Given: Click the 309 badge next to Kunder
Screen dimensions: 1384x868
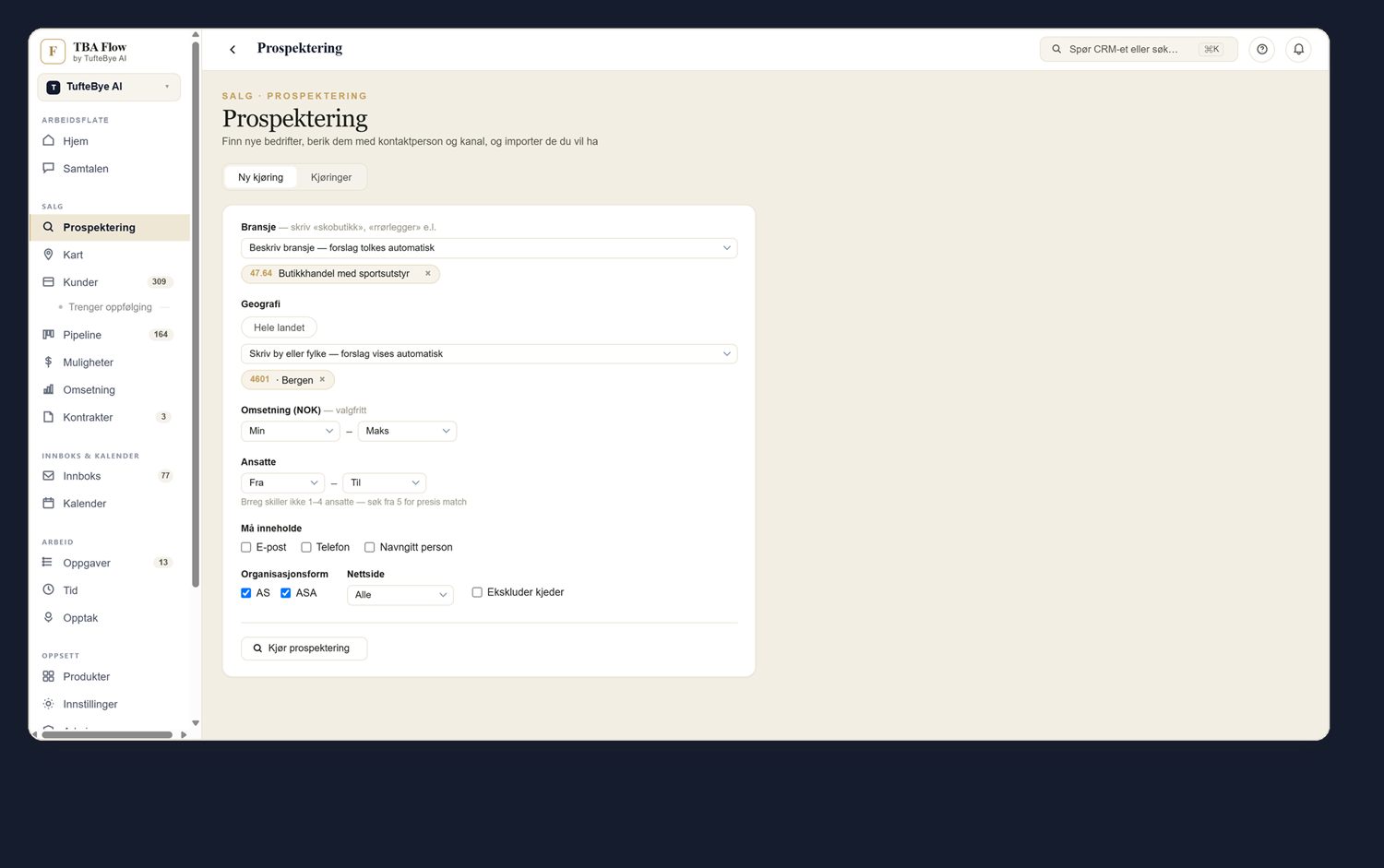Looking at the screenshot, I should click(160, 282).
